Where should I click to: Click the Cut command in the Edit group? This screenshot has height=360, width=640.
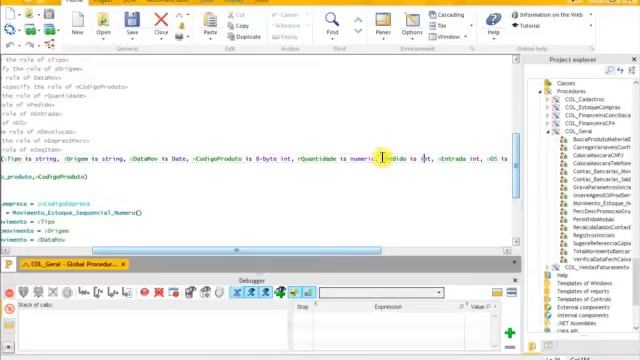(x=236, y=15)
